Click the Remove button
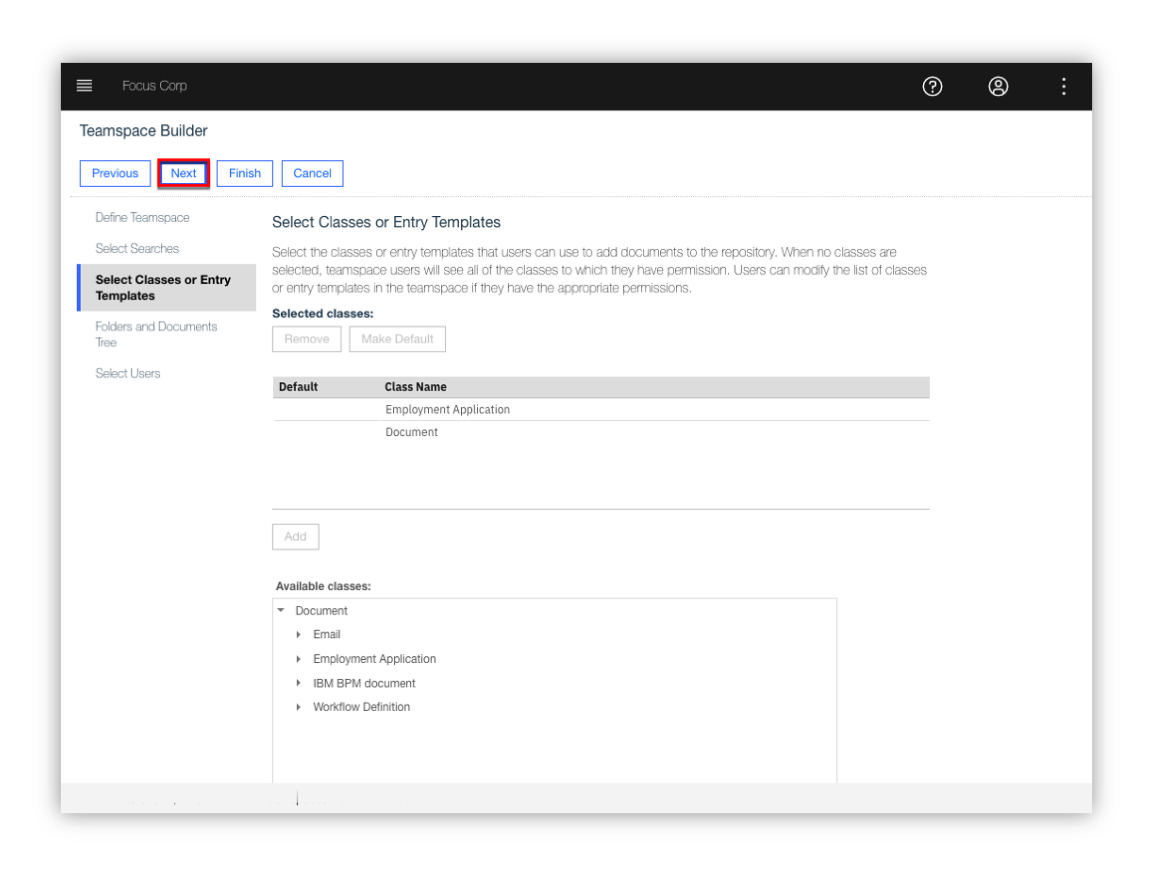This screenshot has width=1152, height=877. 306,339
